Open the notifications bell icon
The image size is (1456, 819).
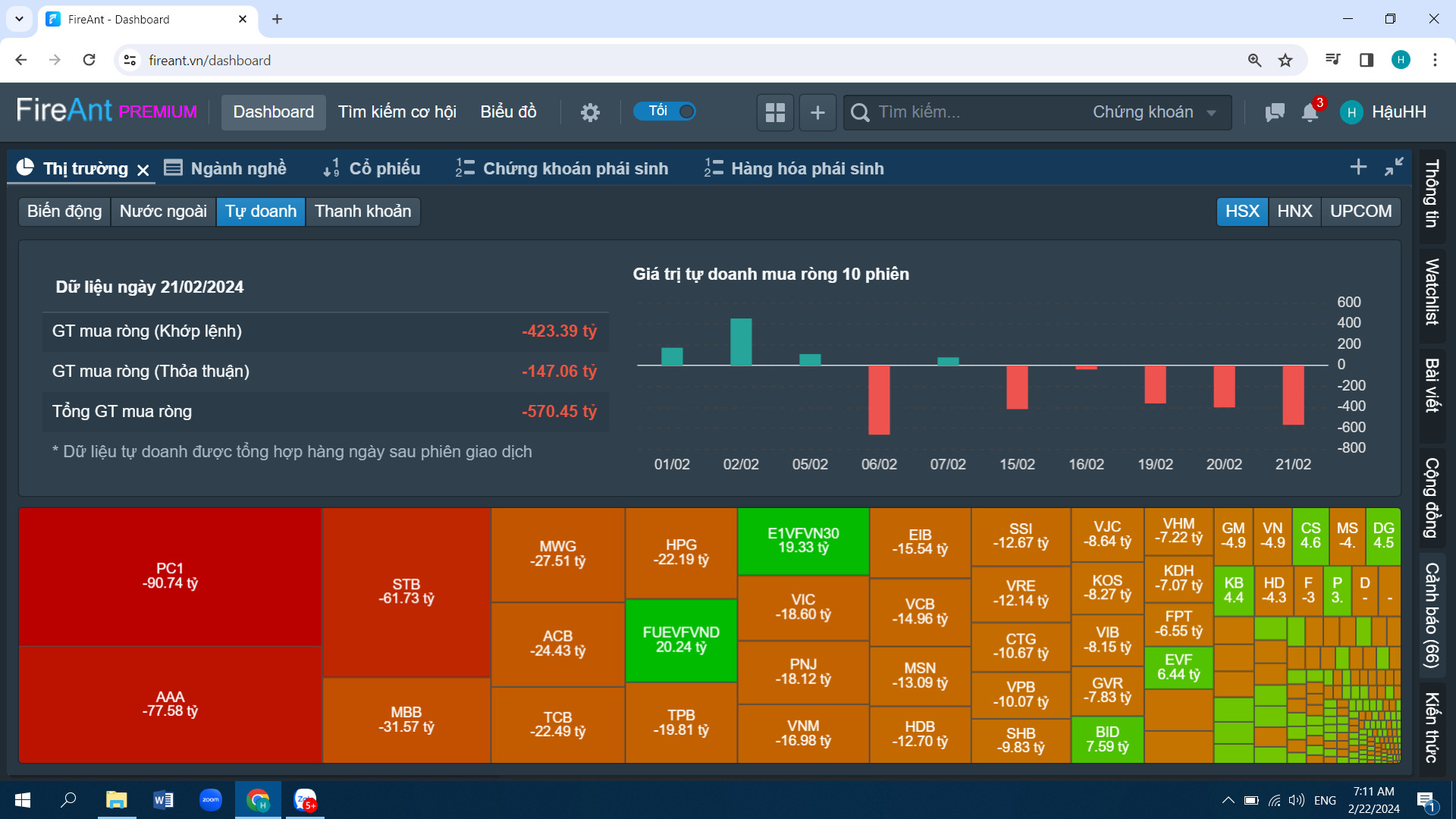coord(1310,112)
